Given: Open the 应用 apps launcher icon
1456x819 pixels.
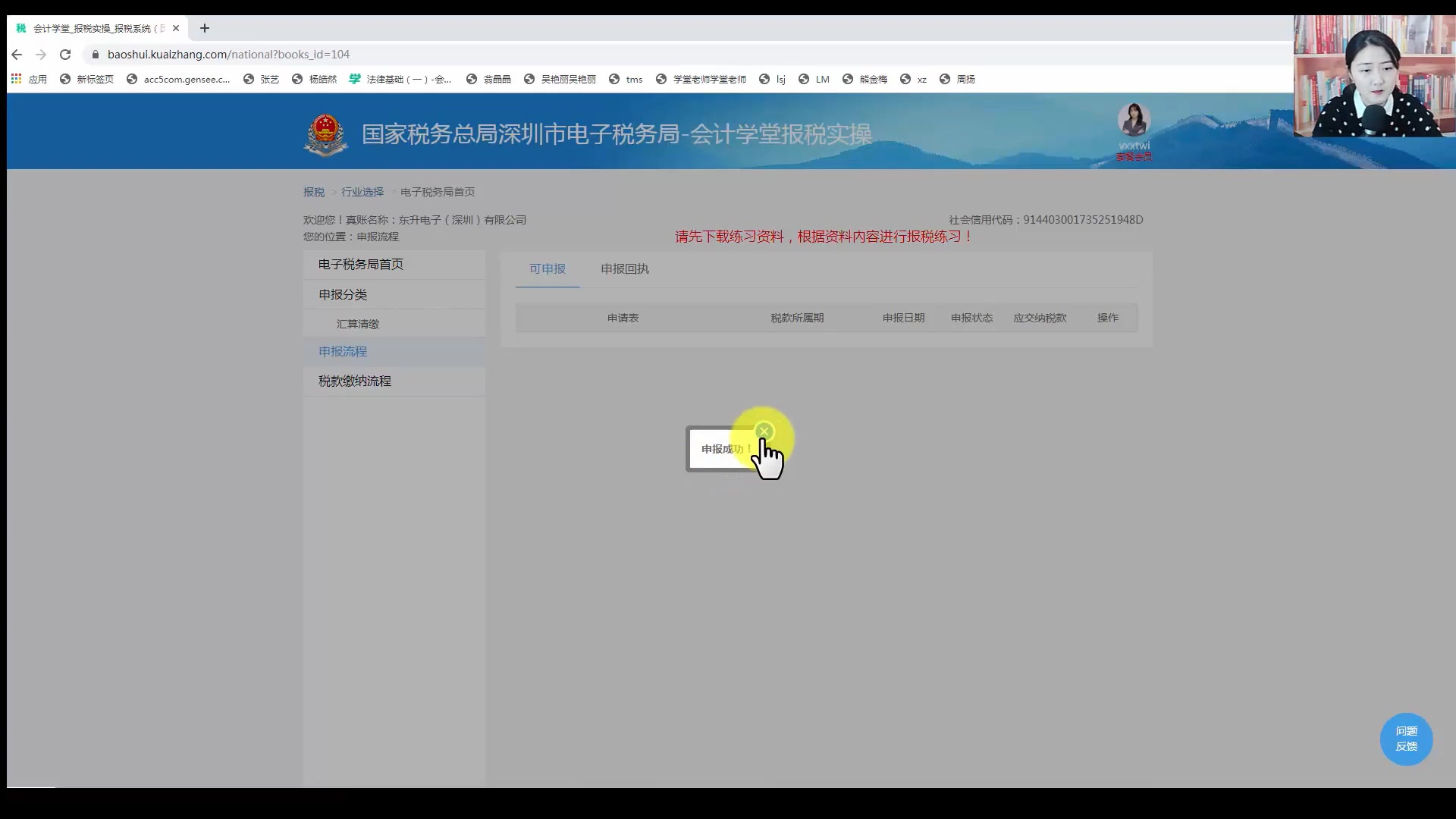Looking at the screenshot, I should (x=16, y=79).
